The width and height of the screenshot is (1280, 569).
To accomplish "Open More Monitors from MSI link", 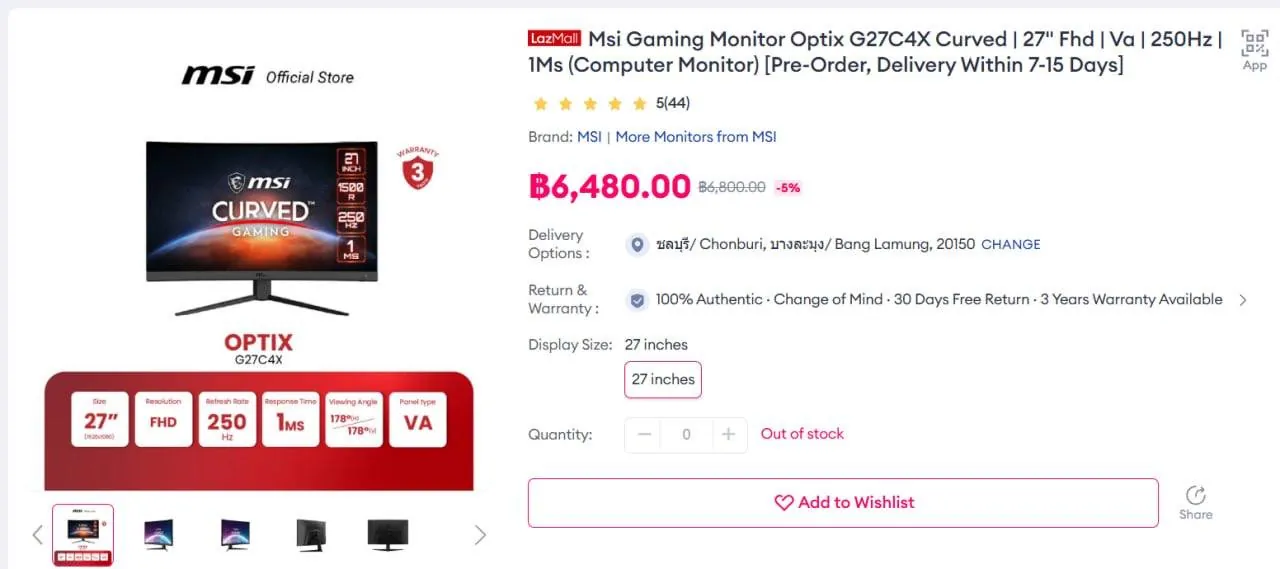I will click(x=696, y=137).
